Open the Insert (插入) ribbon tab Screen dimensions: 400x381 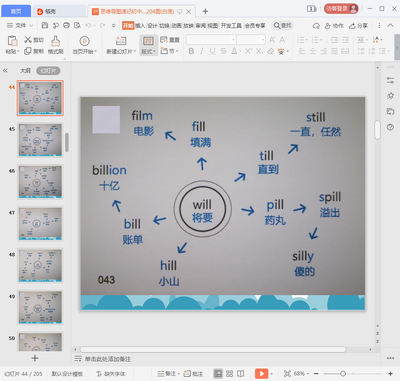(x=140, y=26)
